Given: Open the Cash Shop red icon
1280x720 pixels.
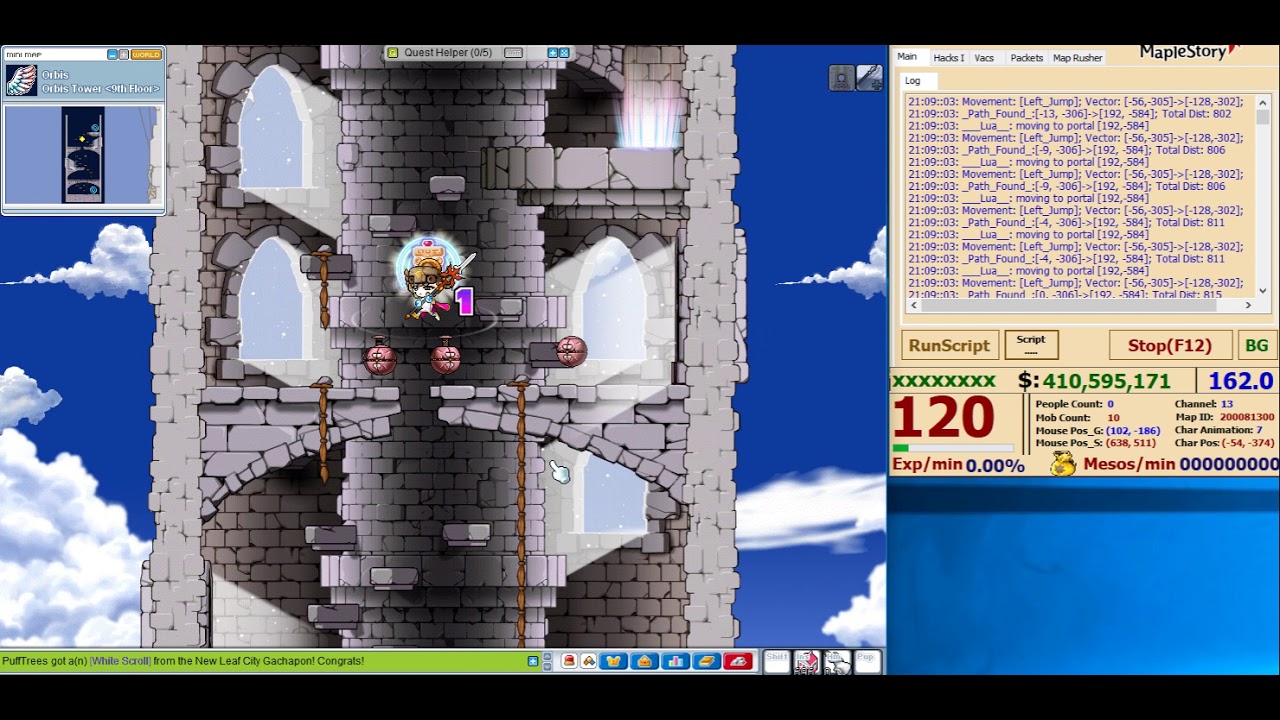Looking at the screenshot, I should tap(568, 661).
